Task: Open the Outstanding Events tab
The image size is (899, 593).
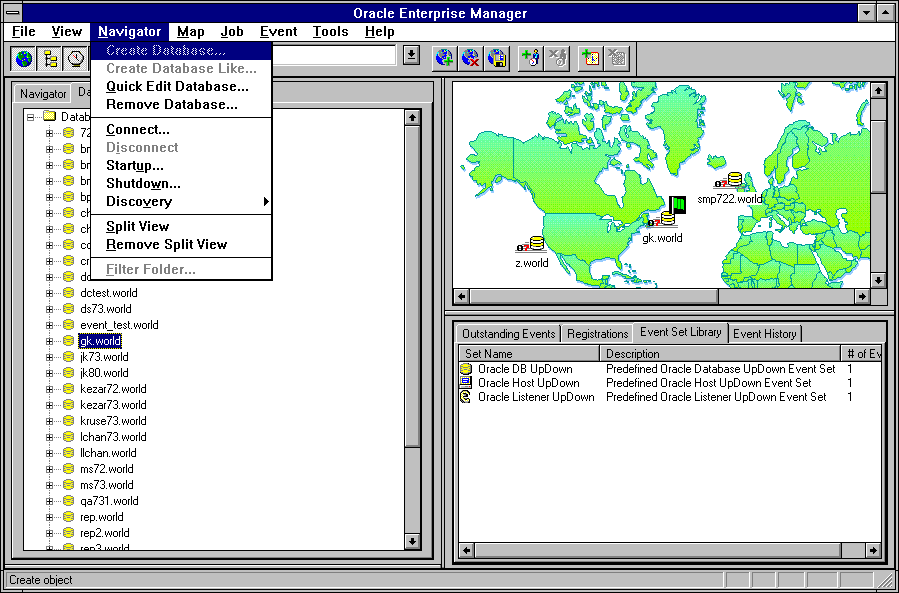Action: click(x=507, y=334)
